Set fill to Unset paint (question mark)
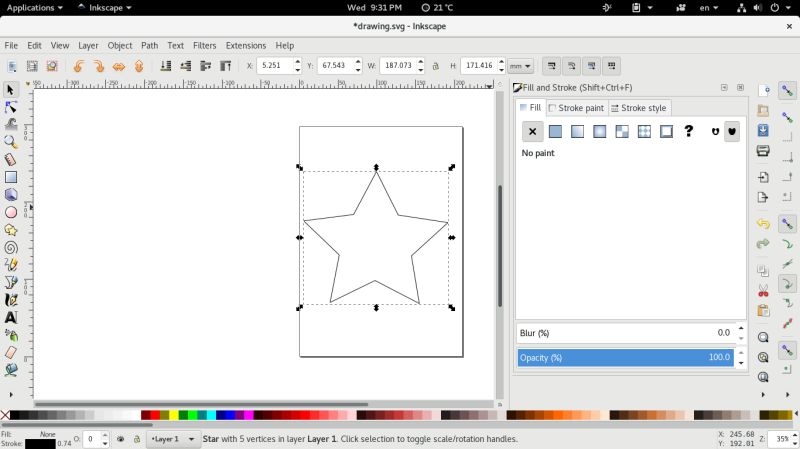 coord(689,132)
